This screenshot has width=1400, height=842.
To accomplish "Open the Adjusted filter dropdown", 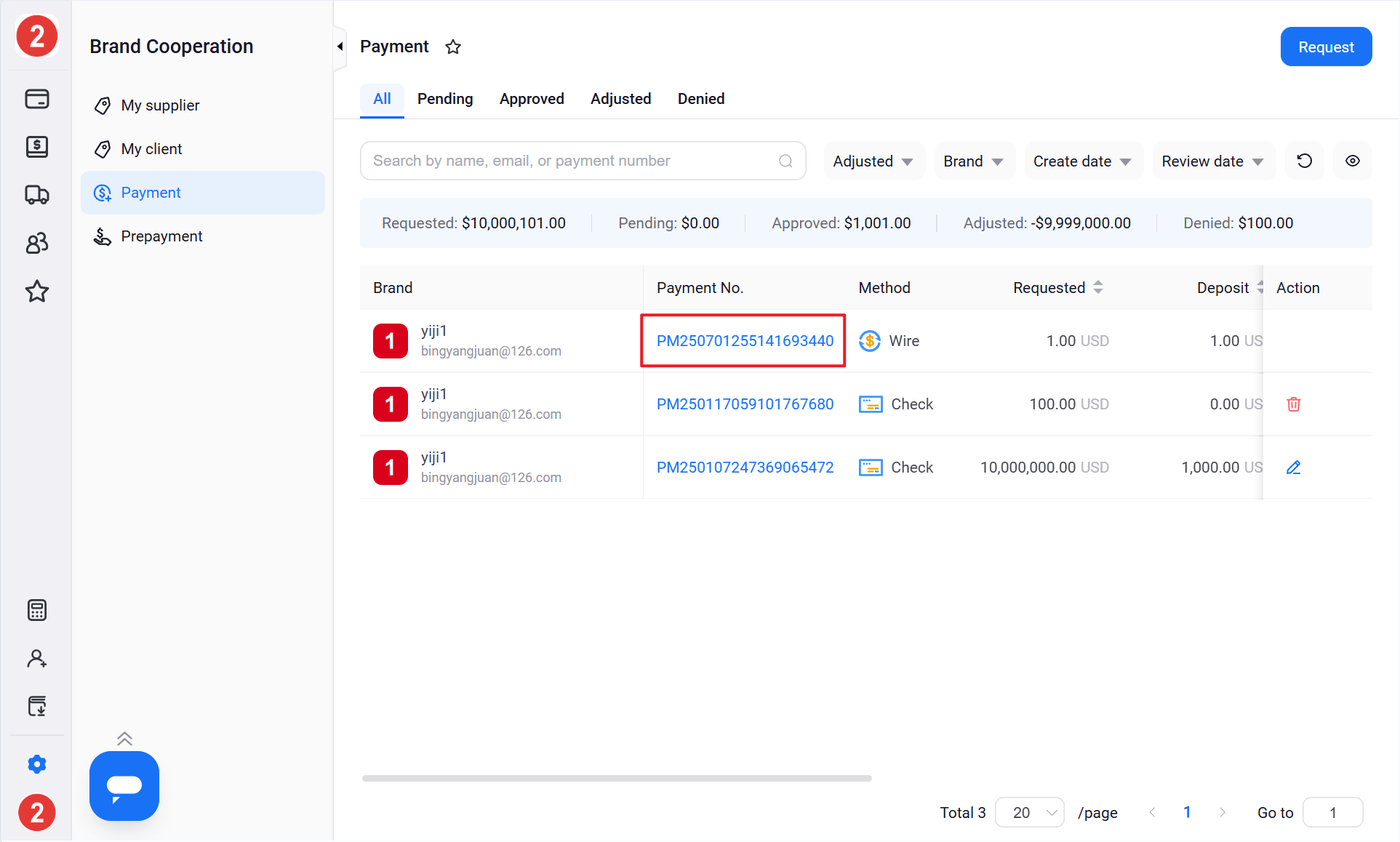I will pos(873,161).
